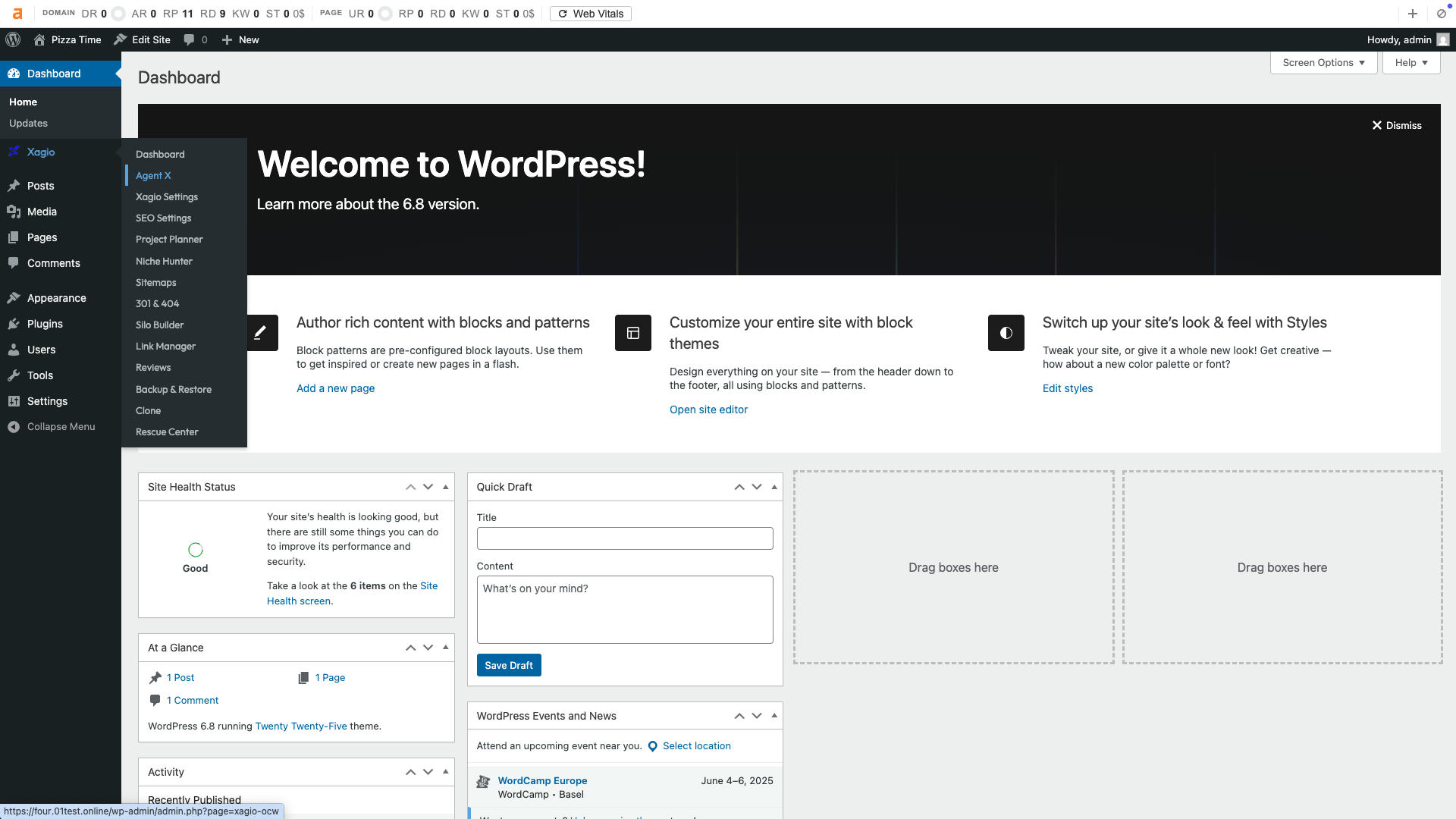Click the block themes layout icon
This screenshot has height=819, width=1456.
pyautogui.click(x=633, y=333)
